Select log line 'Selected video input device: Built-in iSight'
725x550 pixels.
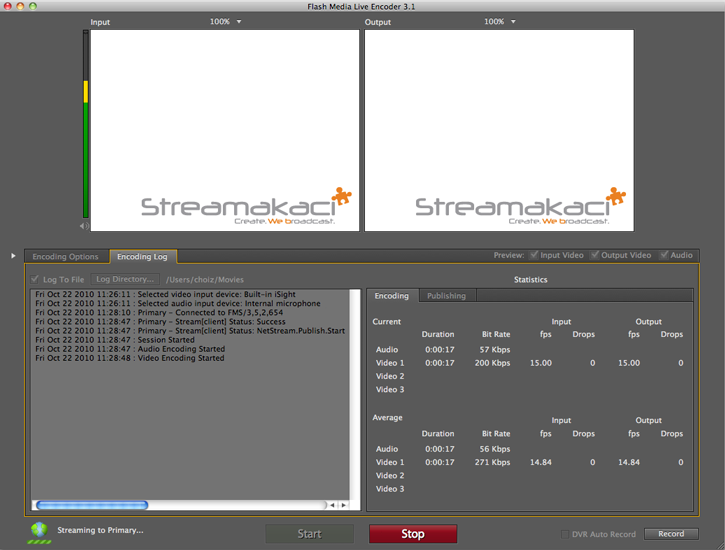[166, 294]
